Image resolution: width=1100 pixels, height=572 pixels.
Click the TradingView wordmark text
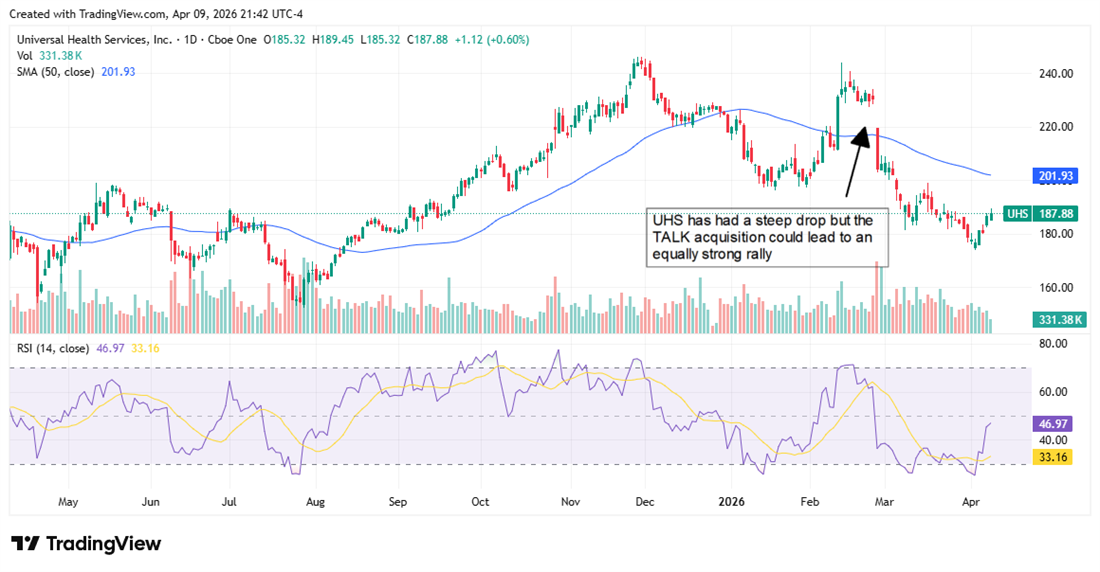pos(104,544)
